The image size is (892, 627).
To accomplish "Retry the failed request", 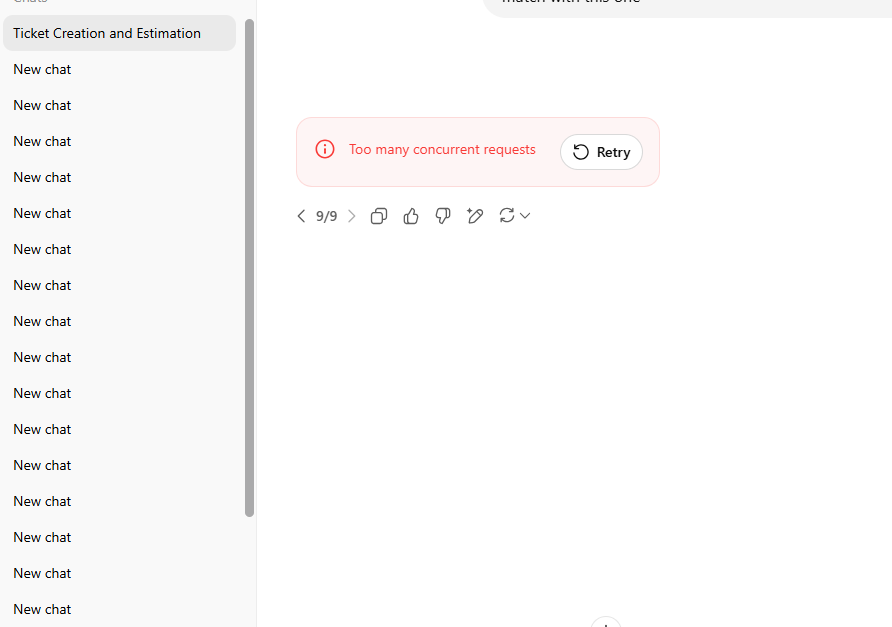I will (x=601, y=152).
